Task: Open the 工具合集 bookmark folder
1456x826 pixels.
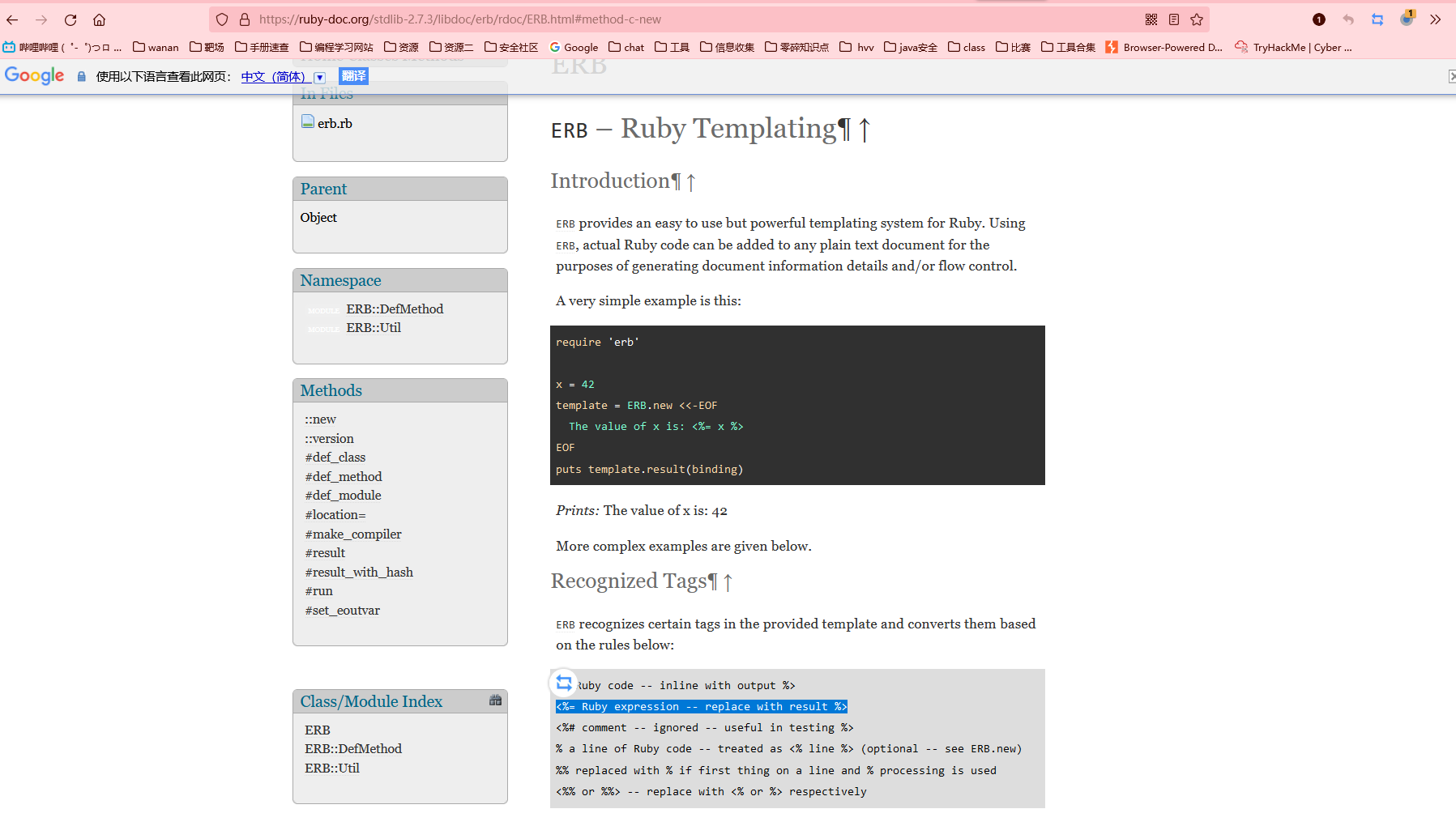Action: pos(1068,47)
